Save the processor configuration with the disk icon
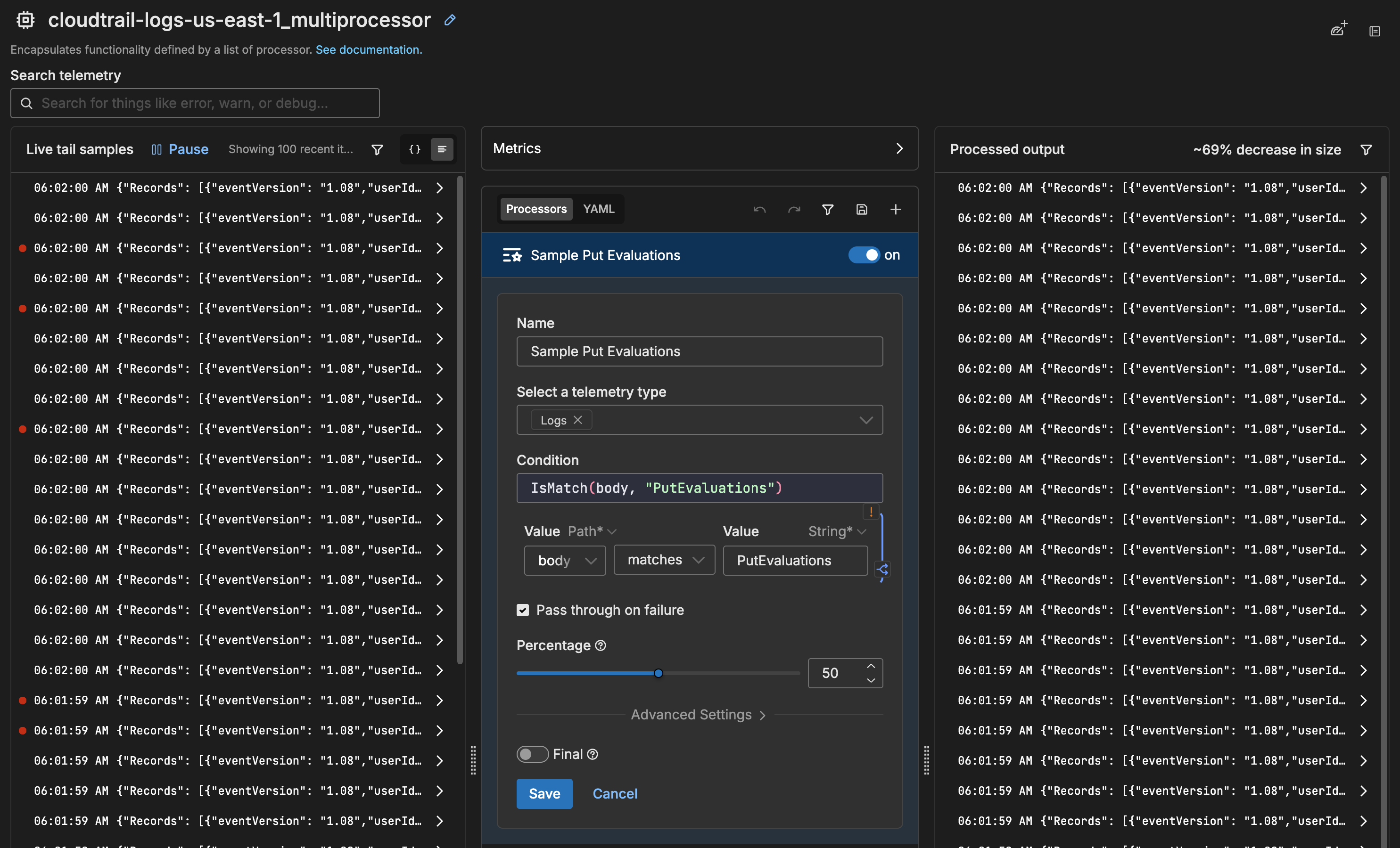1400x848 pixels. click(861, 209)
